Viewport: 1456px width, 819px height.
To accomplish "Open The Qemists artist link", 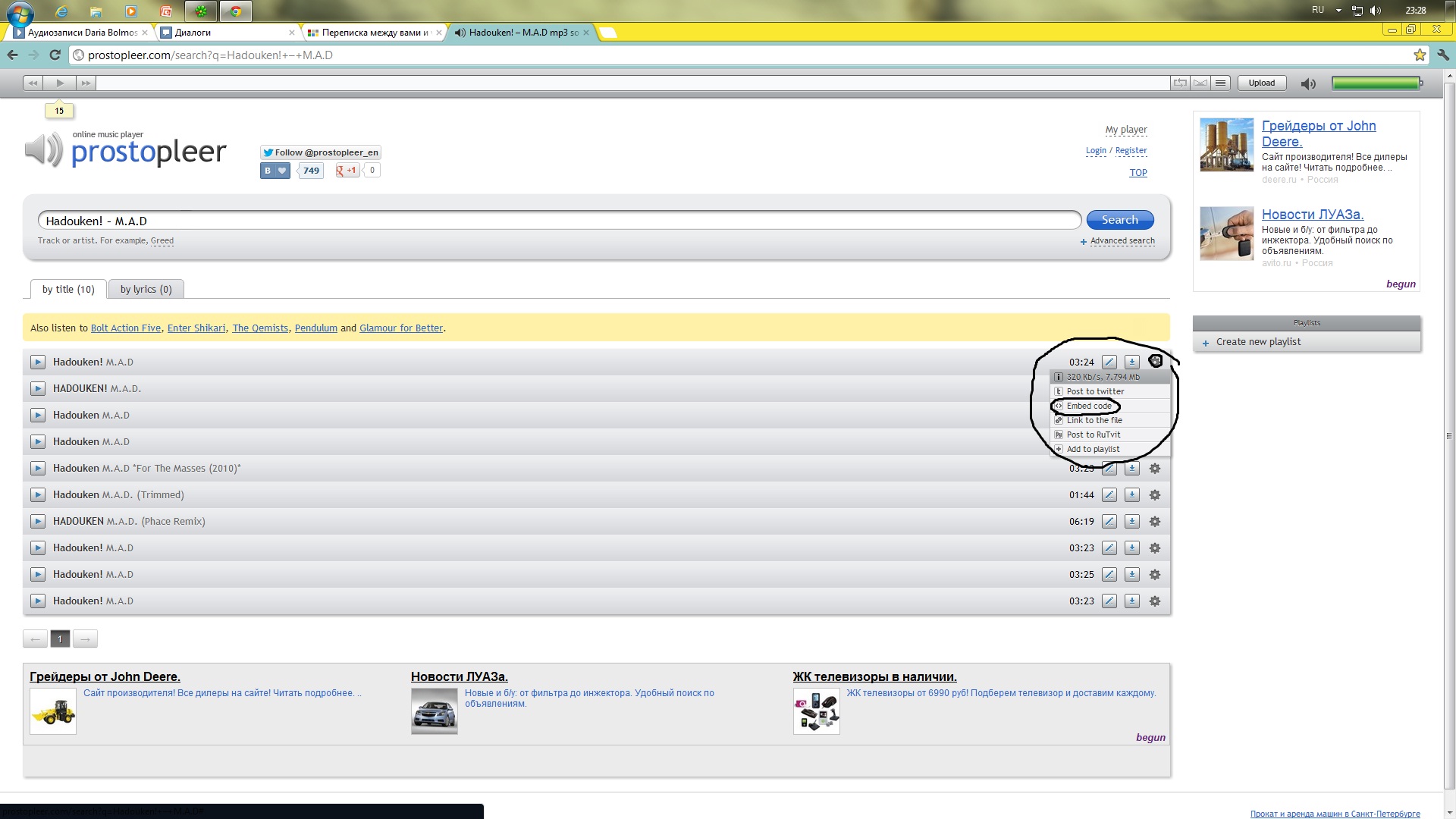I will click(x=260, y=328).
